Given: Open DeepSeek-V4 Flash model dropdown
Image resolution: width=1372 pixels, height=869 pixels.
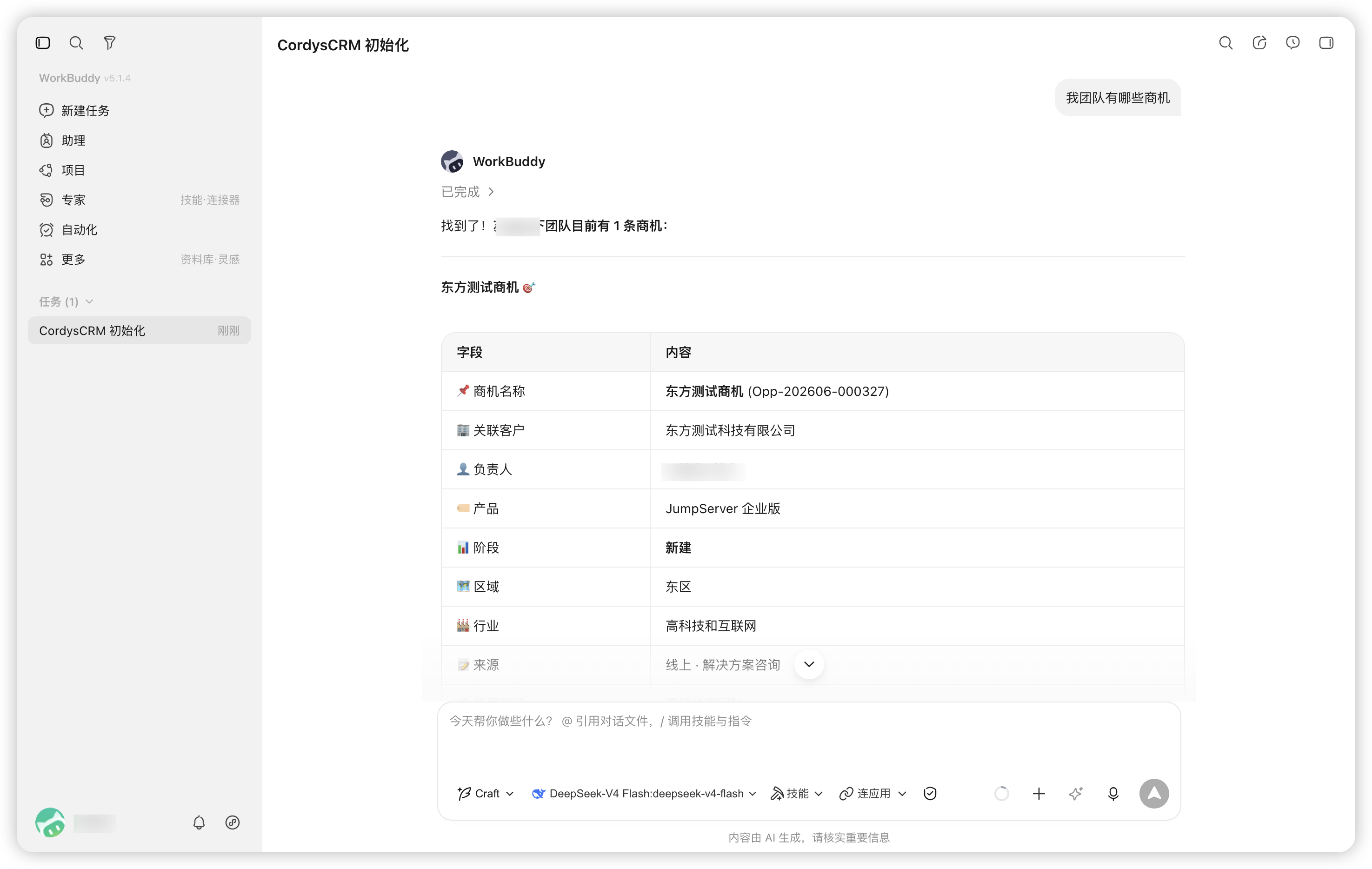Looking at the screenshot, I should click(x=644, y=794).
